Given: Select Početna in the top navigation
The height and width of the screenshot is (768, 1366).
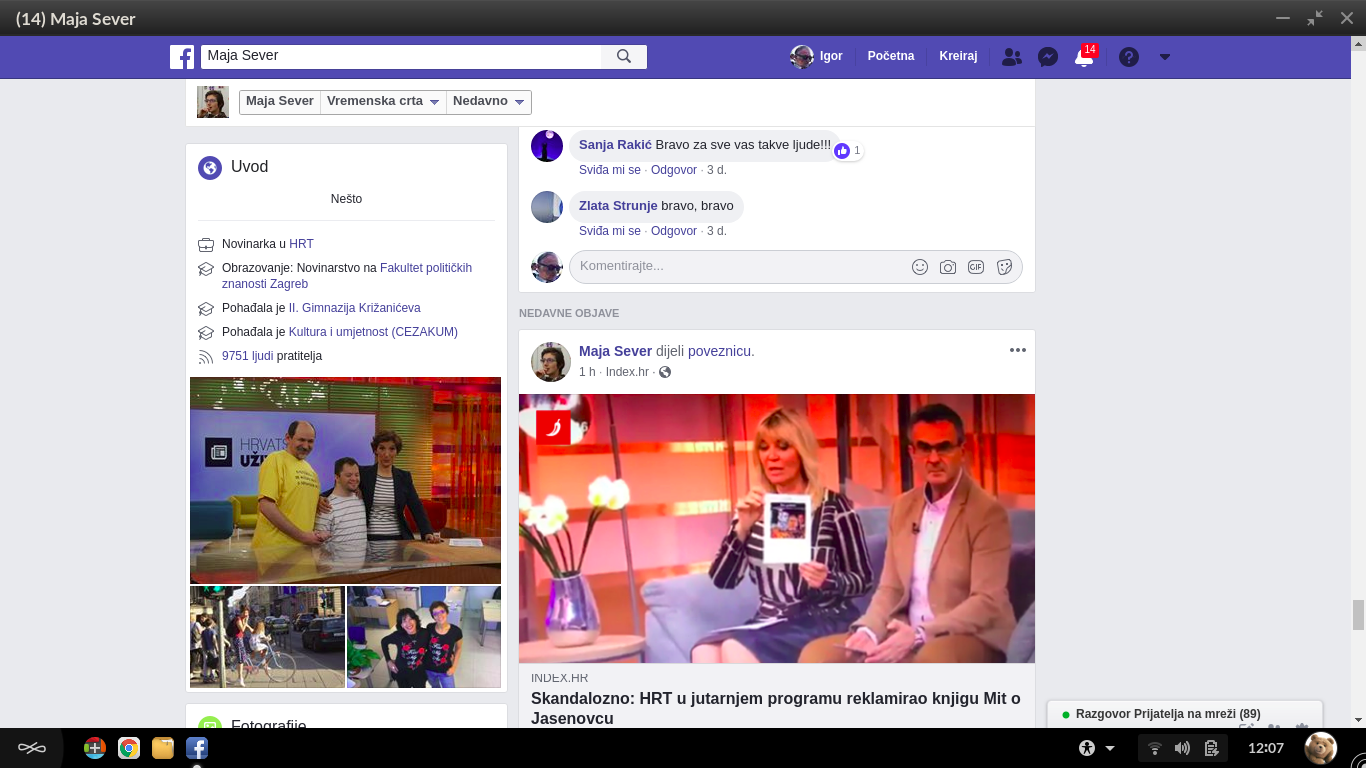Looking at the screenshot, I should 890,56.
